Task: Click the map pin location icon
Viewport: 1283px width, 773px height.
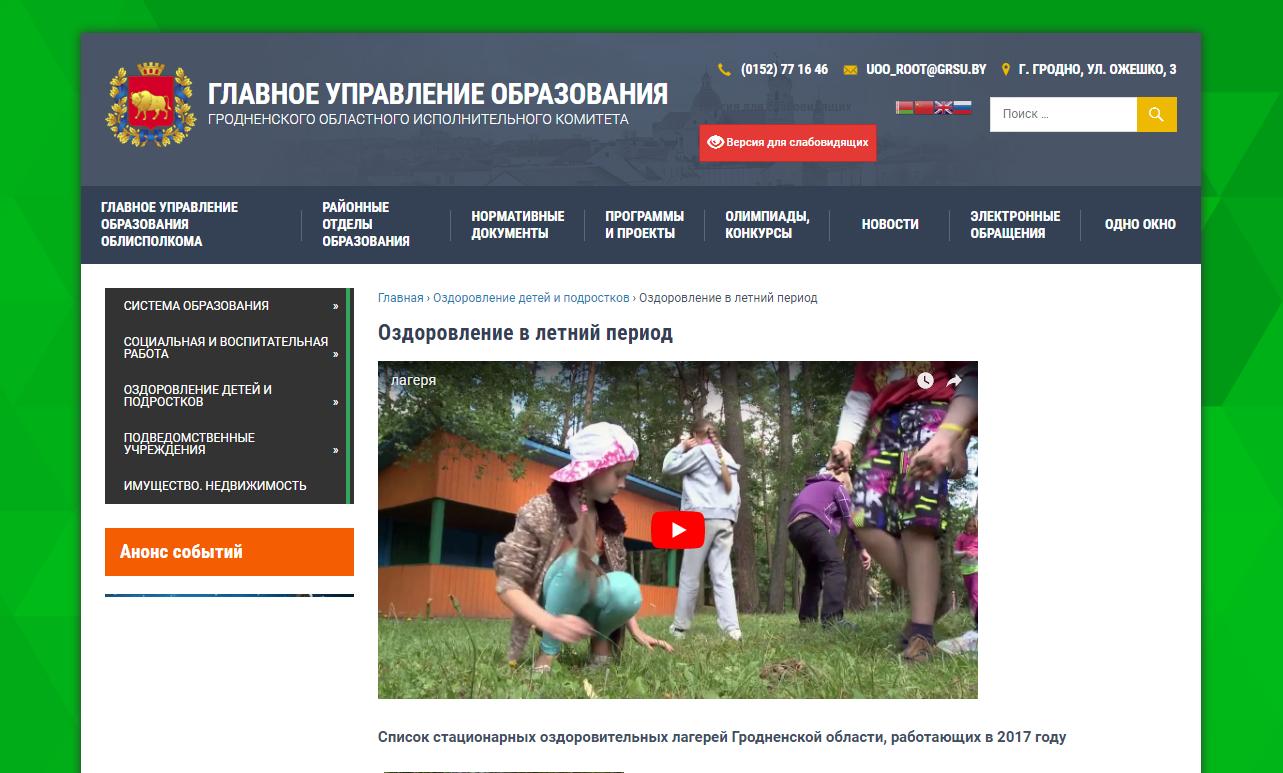Action: point(1006,70)
